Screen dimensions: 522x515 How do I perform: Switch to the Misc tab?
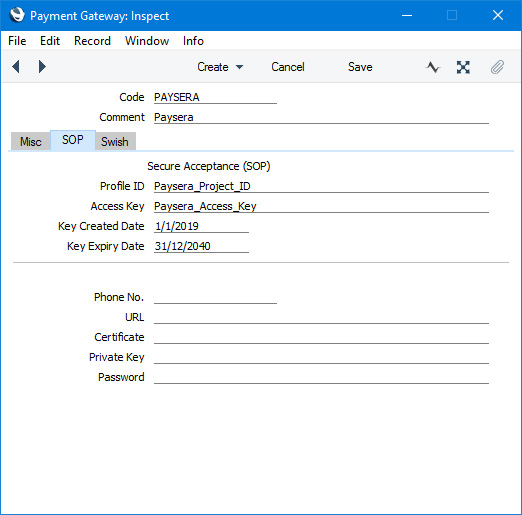(x=31, y=141)
